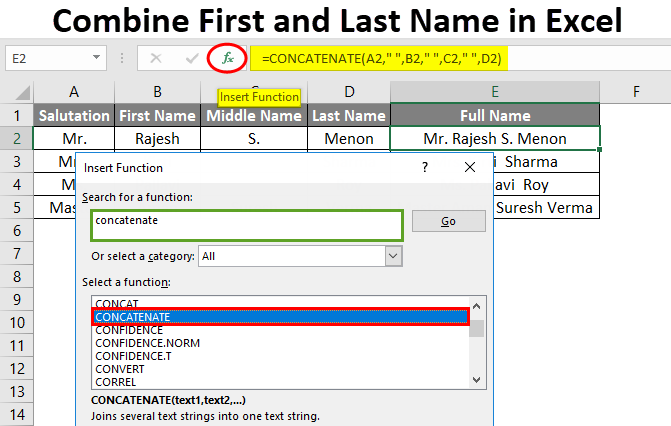Select row 13 header
The image size is (671, 426).
[17, 392]
